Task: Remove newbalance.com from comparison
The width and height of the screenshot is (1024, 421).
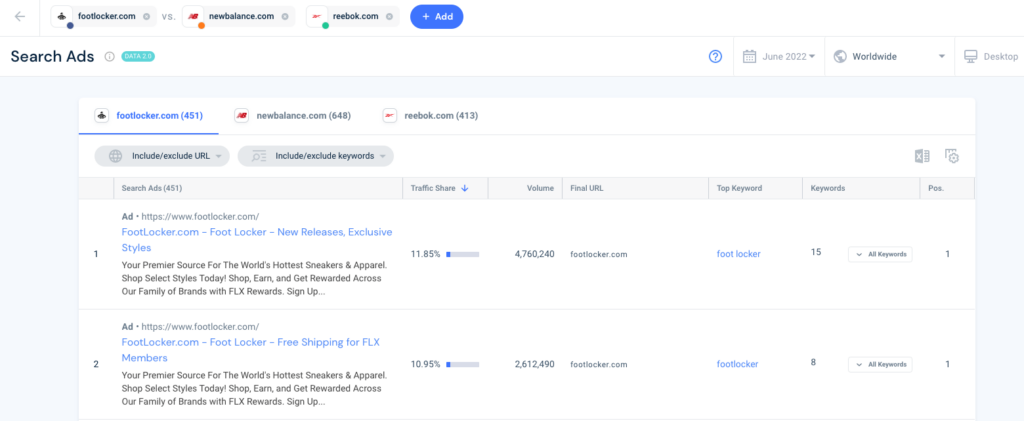Action: (x=285, y=17)
